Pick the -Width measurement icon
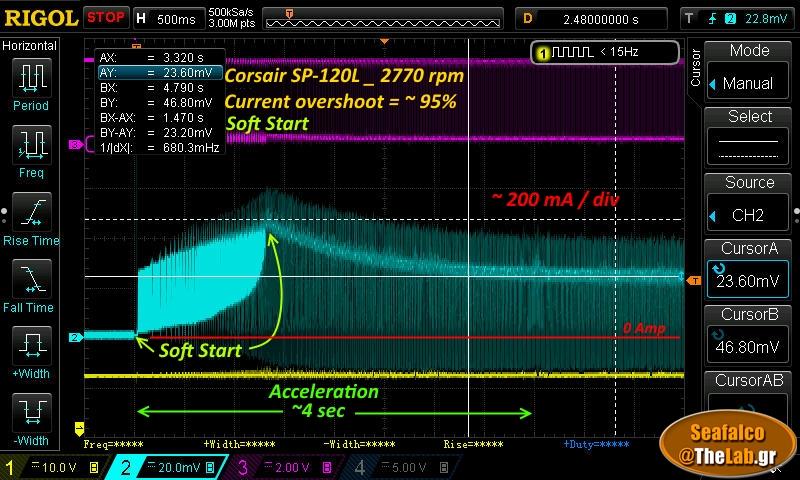 31,418
